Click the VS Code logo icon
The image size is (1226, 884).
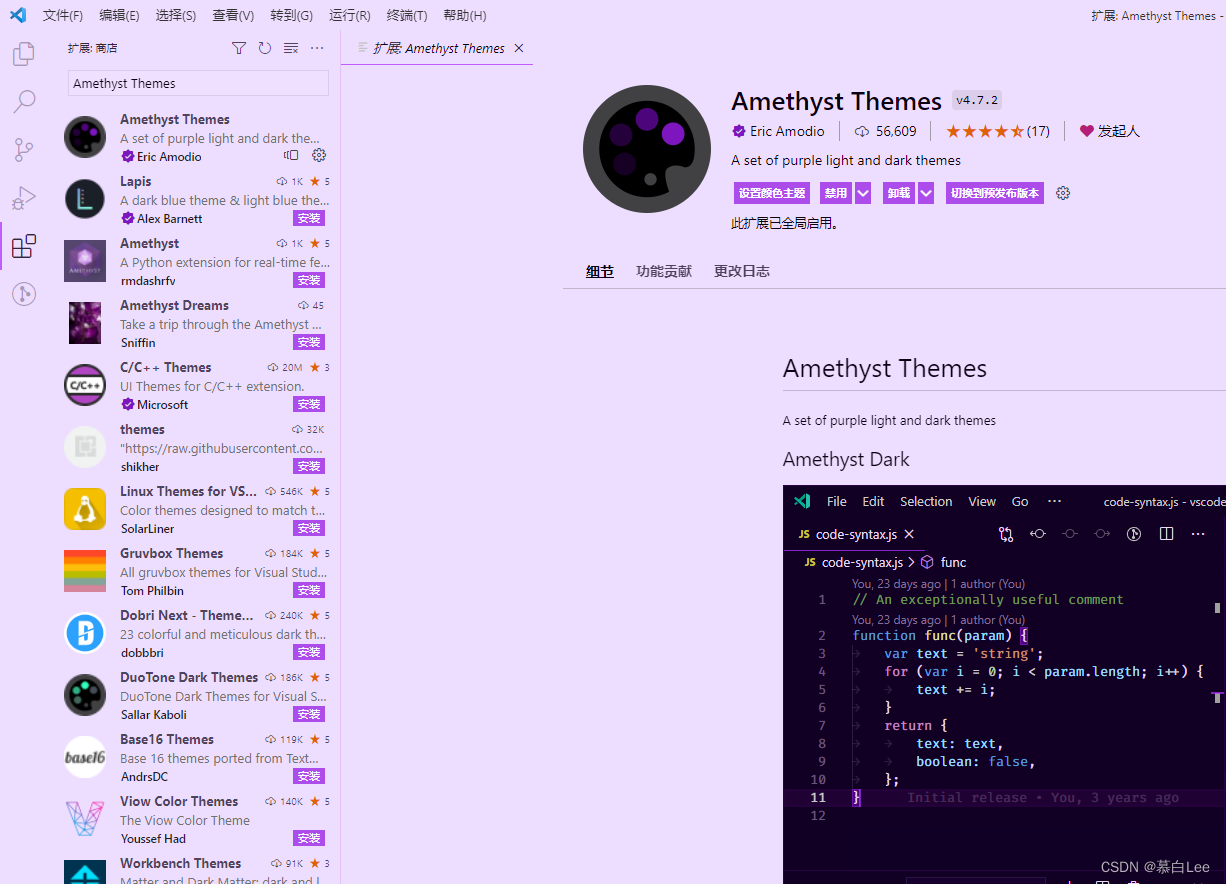(18, 15)
